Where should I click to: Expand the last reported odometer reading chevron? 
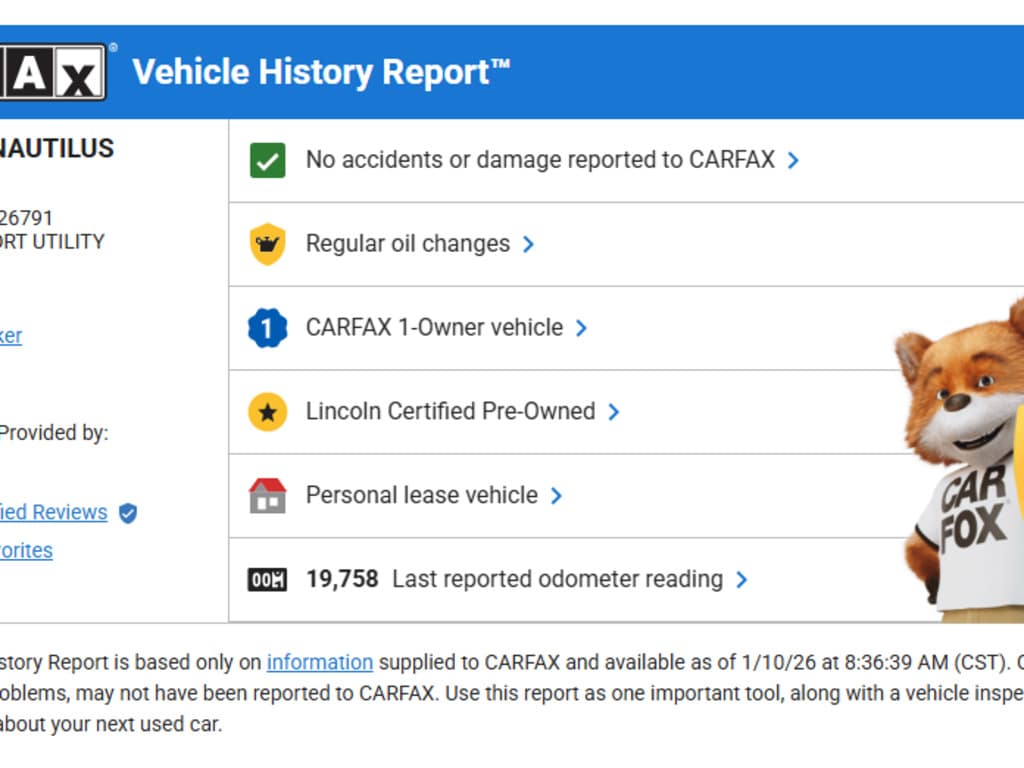[741, 579]
